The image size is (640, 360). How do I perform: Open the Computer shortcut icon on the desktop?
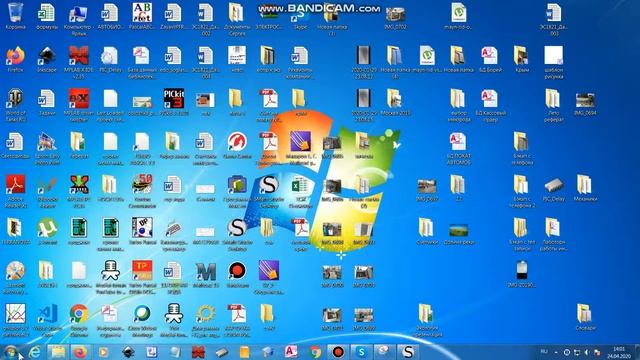(x=78, y=13)
